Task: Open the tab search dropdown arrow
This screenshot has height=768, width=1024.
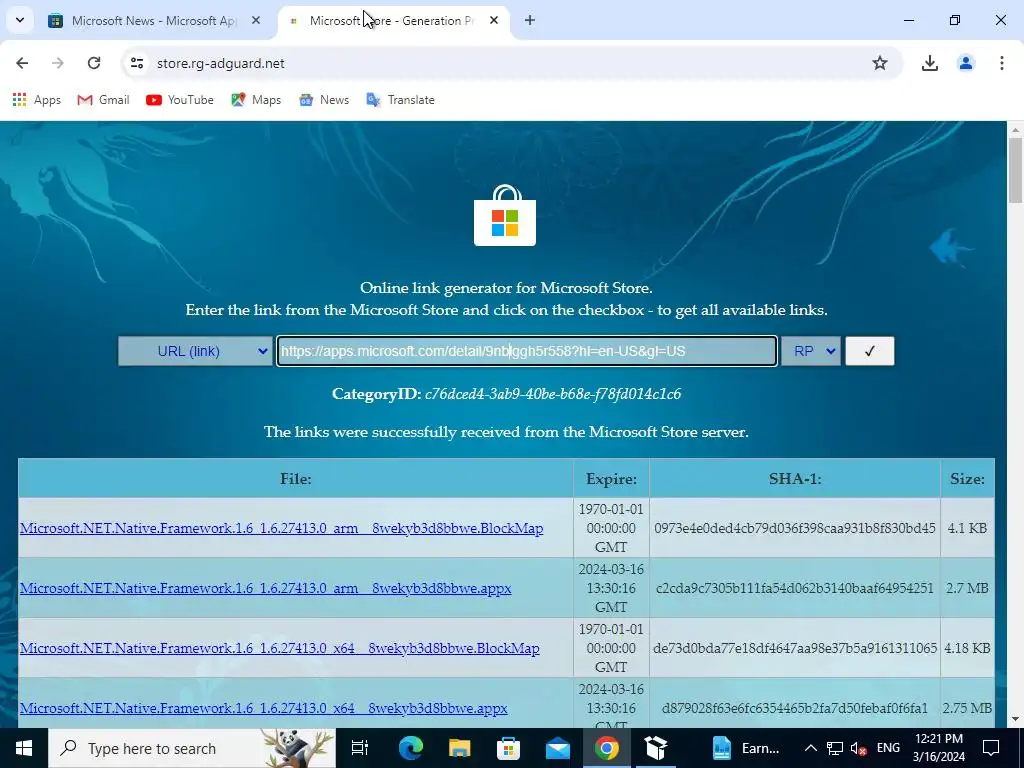Action: coord(20,20)
